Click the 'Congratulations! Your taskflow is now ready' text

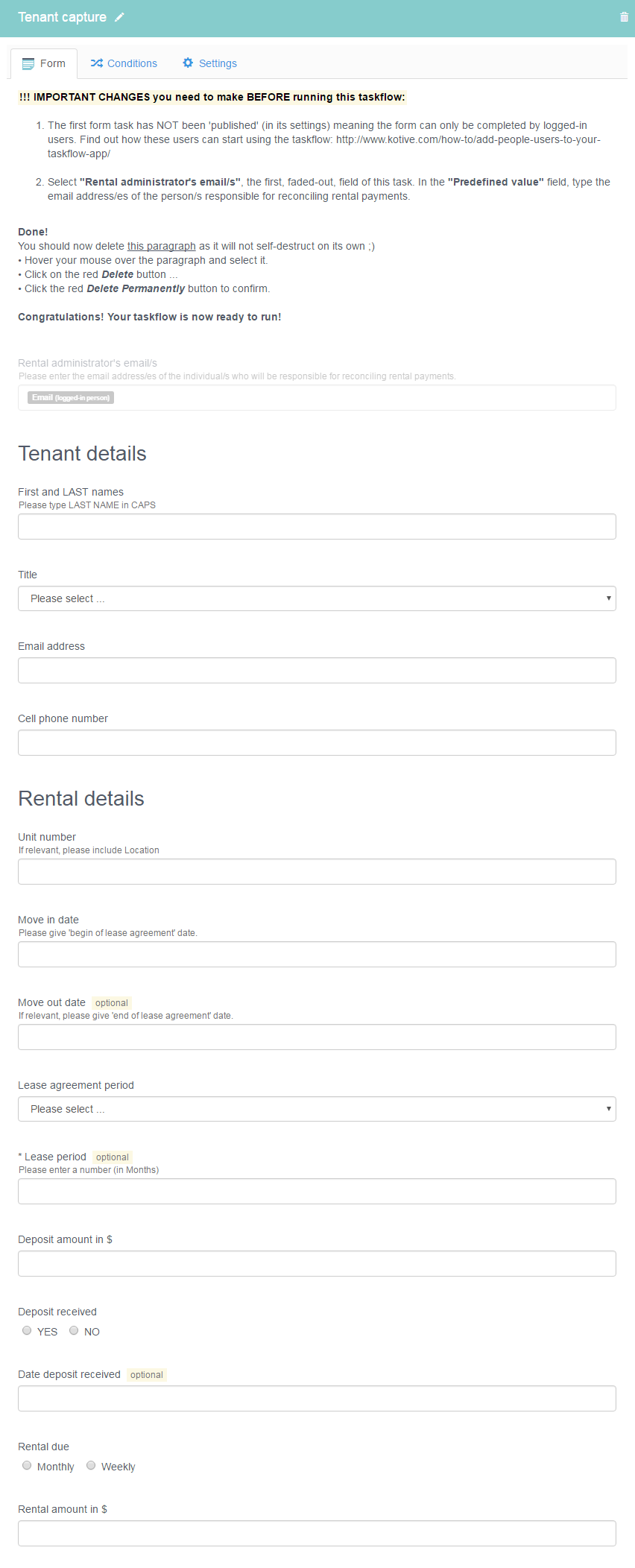point(150,317)
